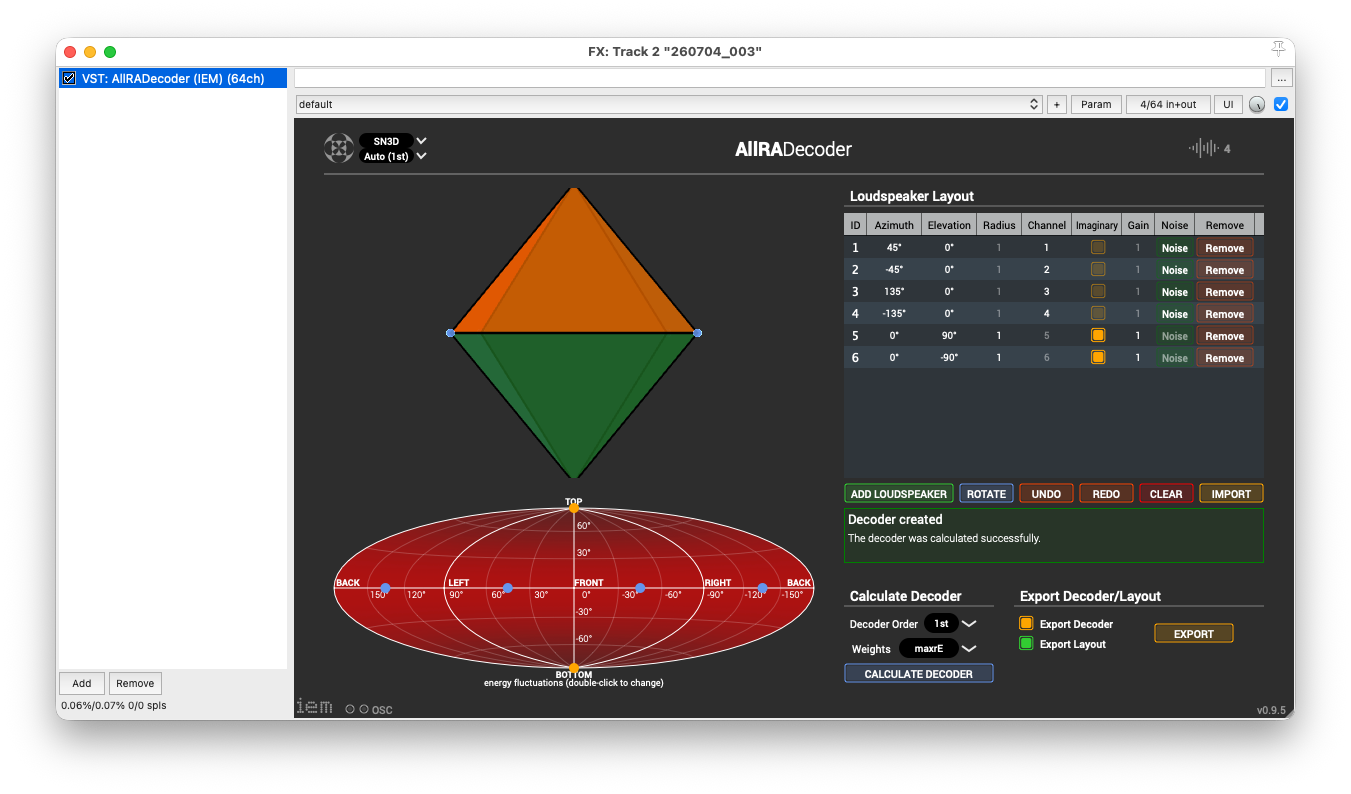Click the ADD LOUDSPEAKER button
This screenshot has width=1351, height=794.
point(899,494)
